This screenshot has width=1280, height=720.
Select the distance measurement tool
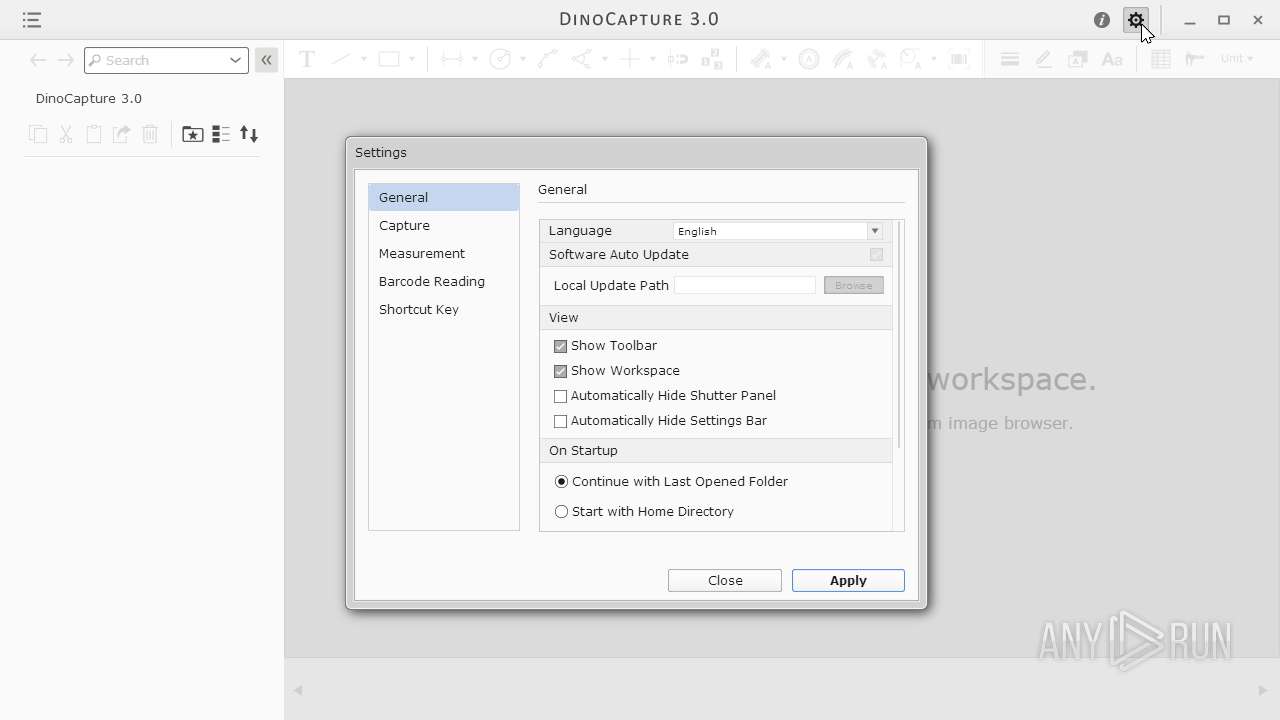click(452, 59)
